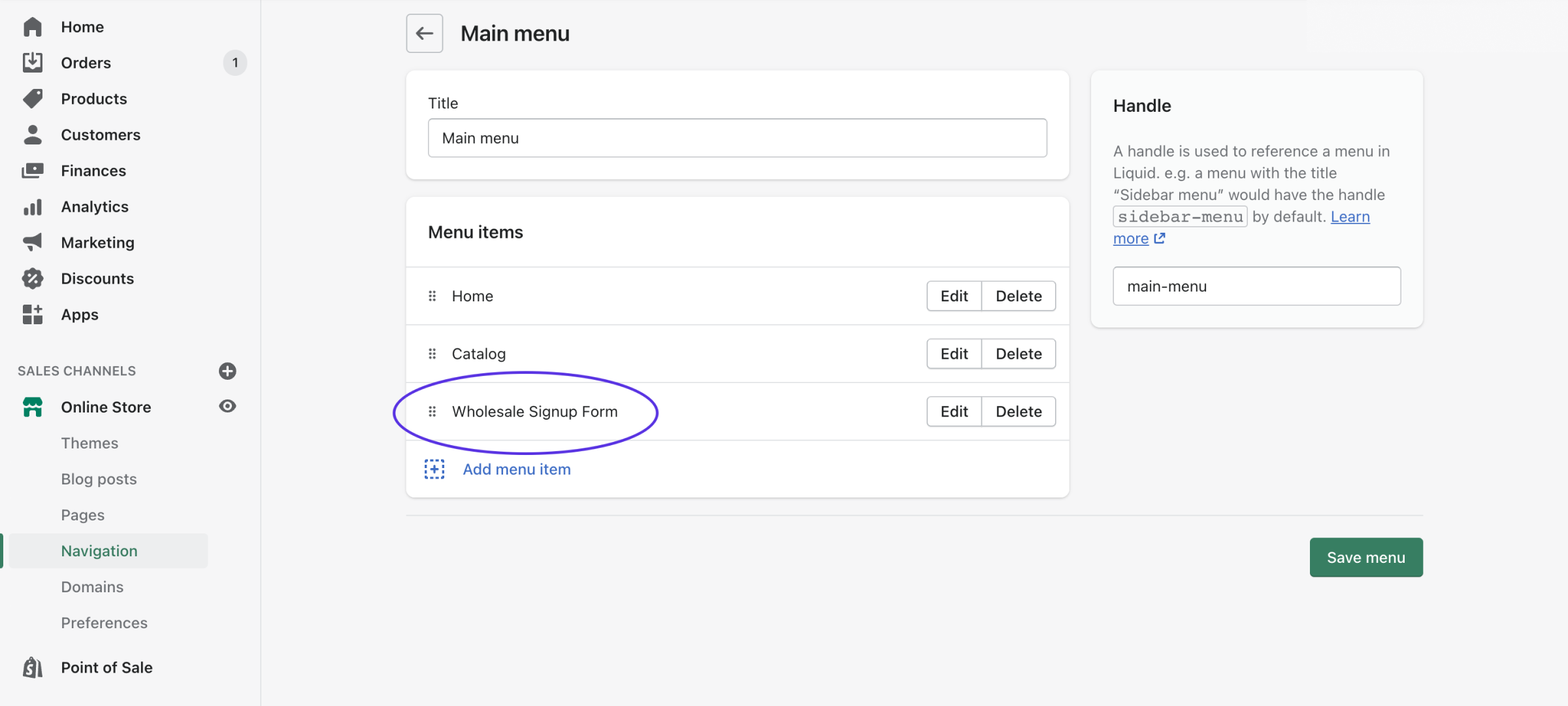Open Themes under Online Store

point(90,443)
